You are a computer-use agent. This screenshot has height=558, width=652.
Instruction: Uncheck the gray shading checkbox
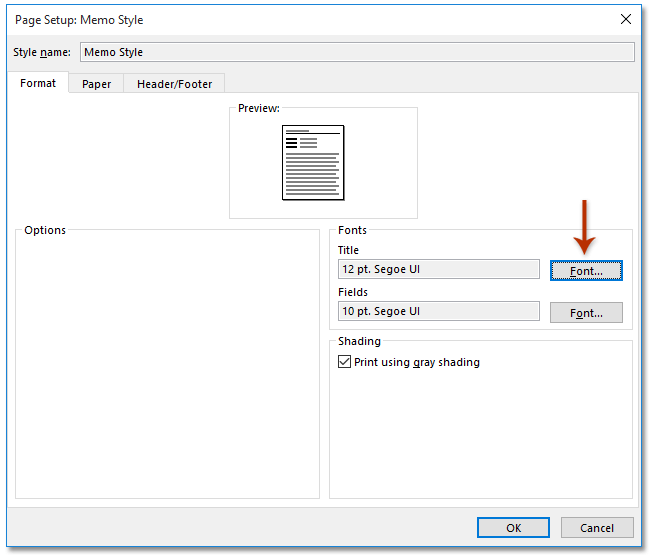click(345, 362)
